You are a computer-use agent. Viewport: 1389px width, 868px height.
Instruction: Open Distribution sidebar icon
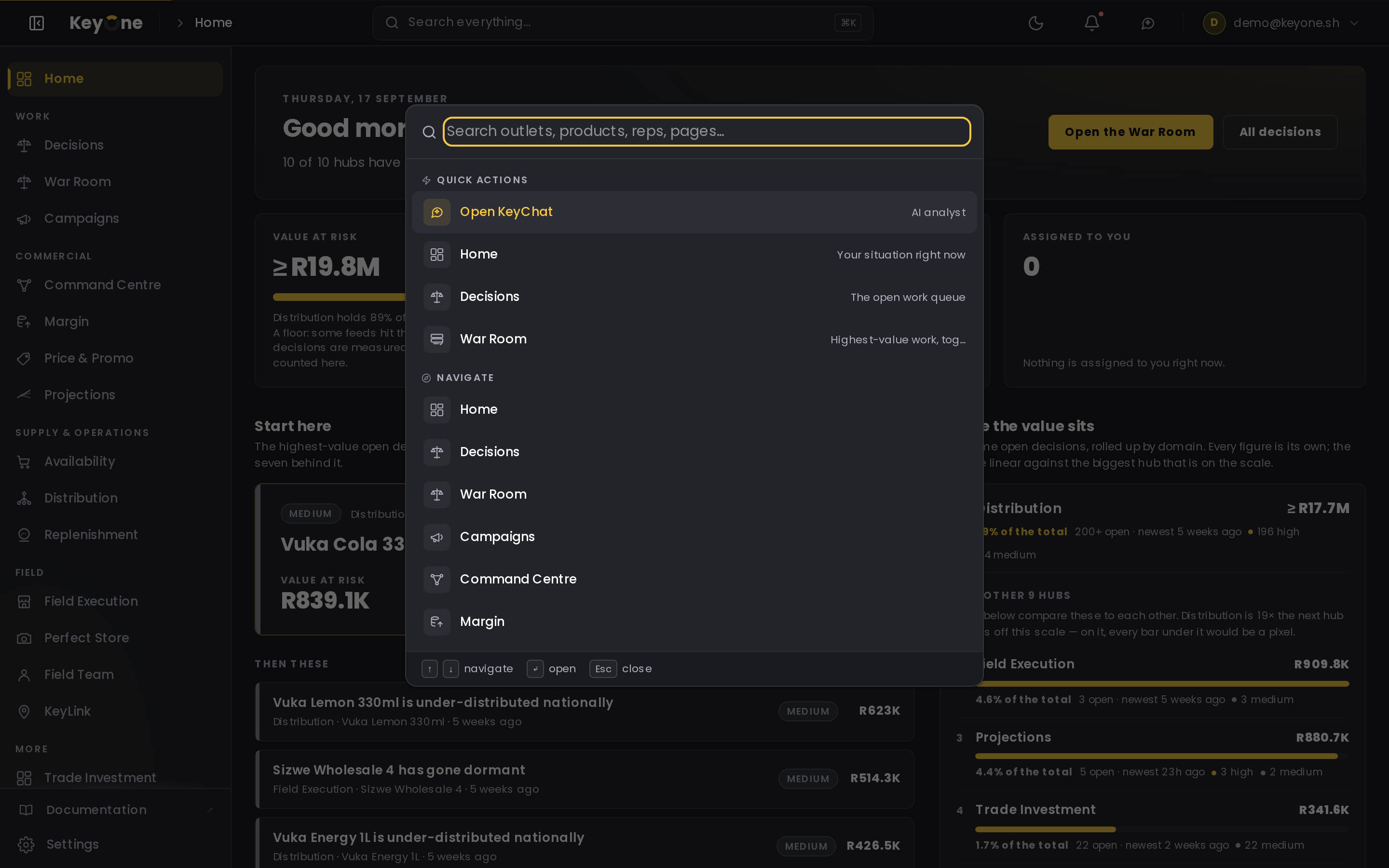24,498
